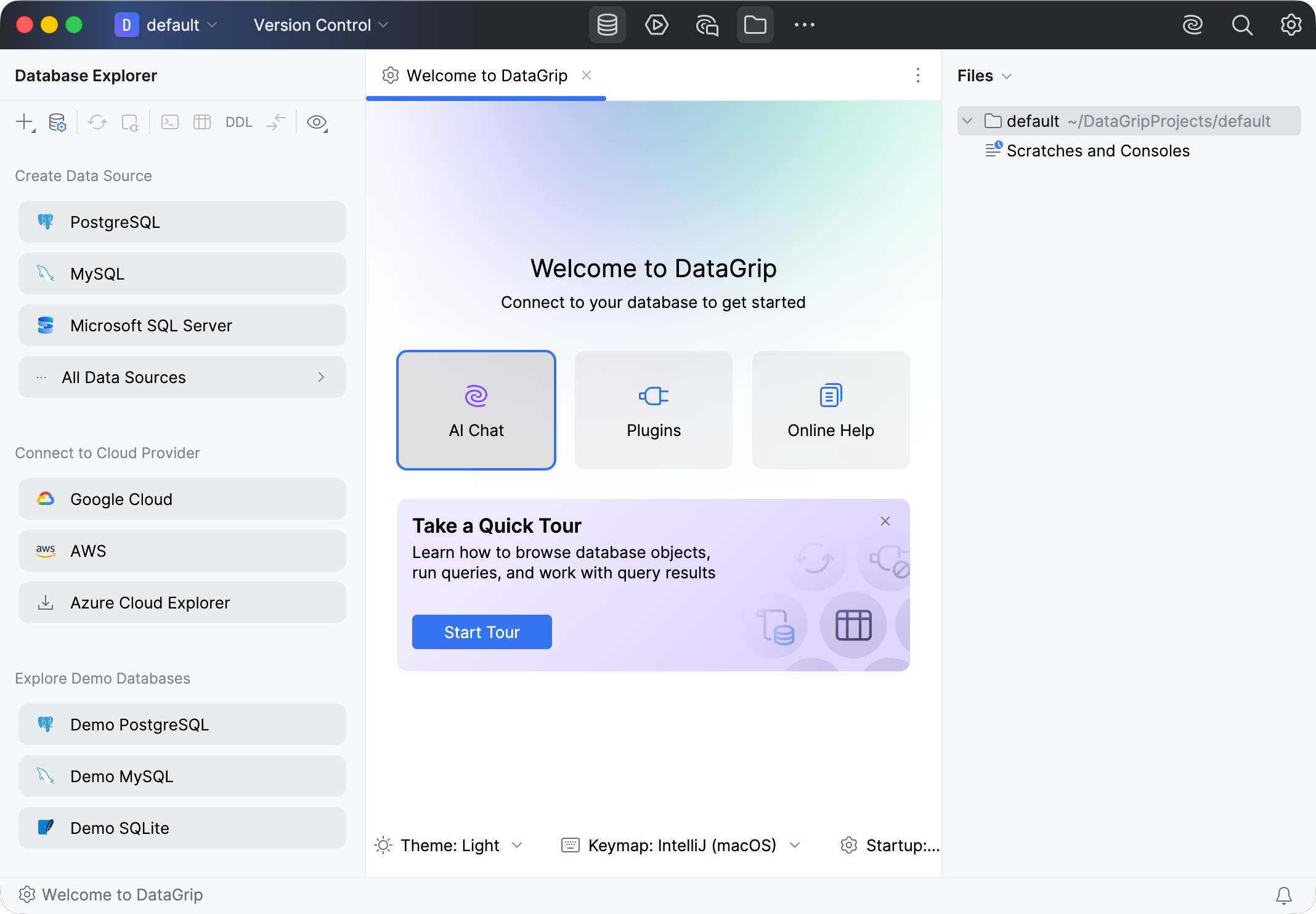Open the notifications bell icon
Viewport: 1316px width, 914px height.
point(1284,895)
